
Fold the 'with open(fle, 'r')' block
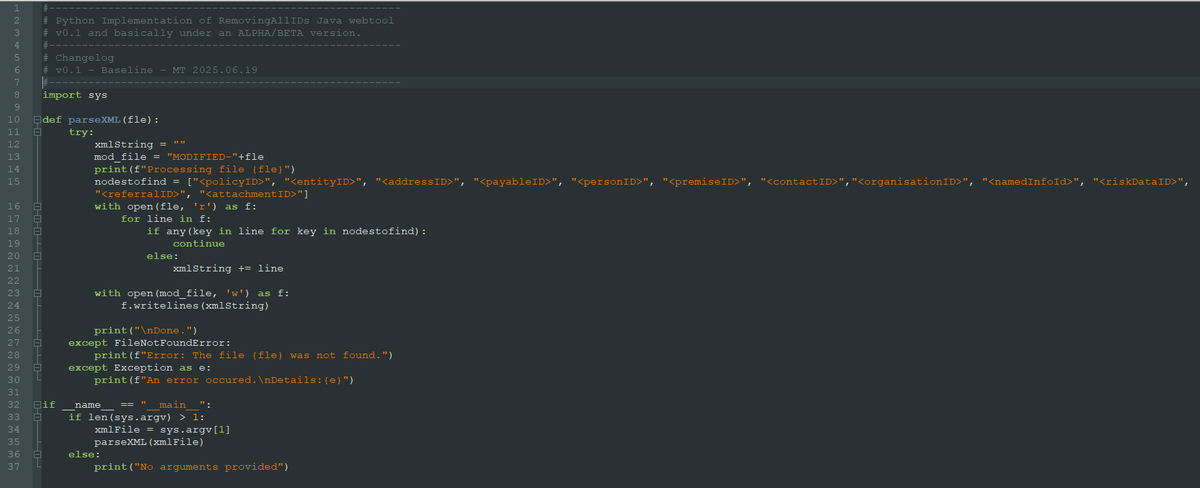point(37,206)
